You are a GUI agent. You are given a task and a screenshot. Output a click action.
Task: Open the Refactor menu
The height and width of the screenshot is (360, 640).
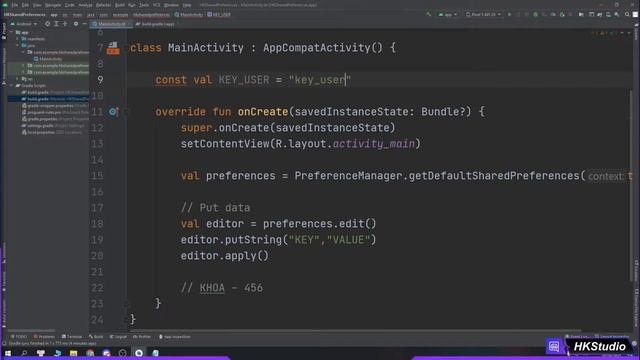pyautogui.click(x=104, y=5)
